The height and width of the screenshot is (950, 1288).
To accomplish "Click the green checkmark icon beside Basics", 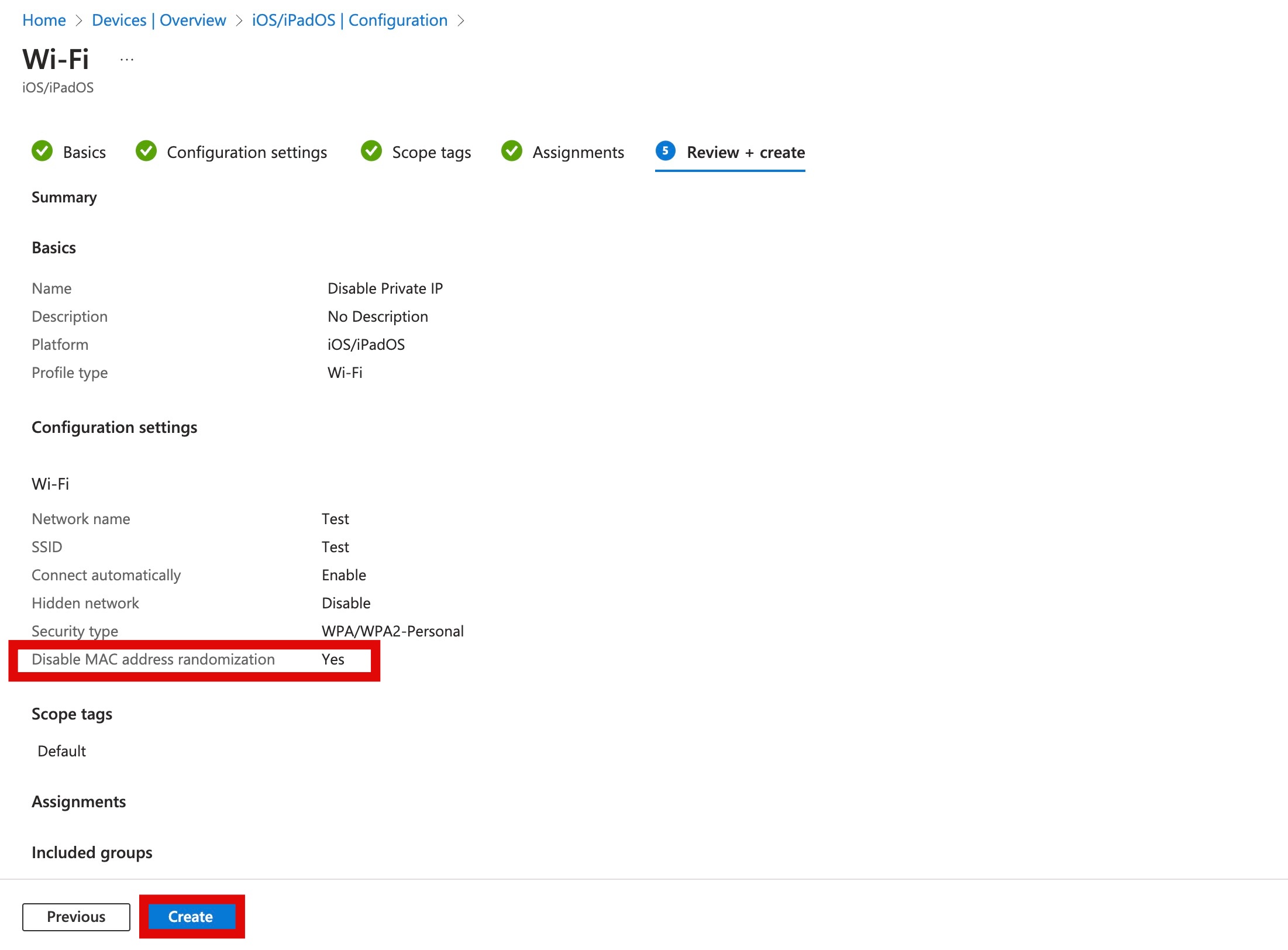I will 42,151.
